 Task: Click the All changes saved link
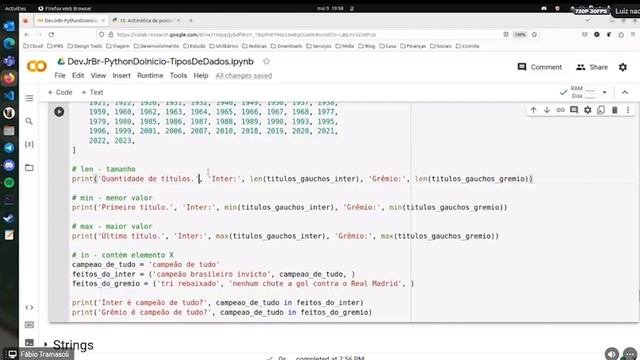pos(244,76)
